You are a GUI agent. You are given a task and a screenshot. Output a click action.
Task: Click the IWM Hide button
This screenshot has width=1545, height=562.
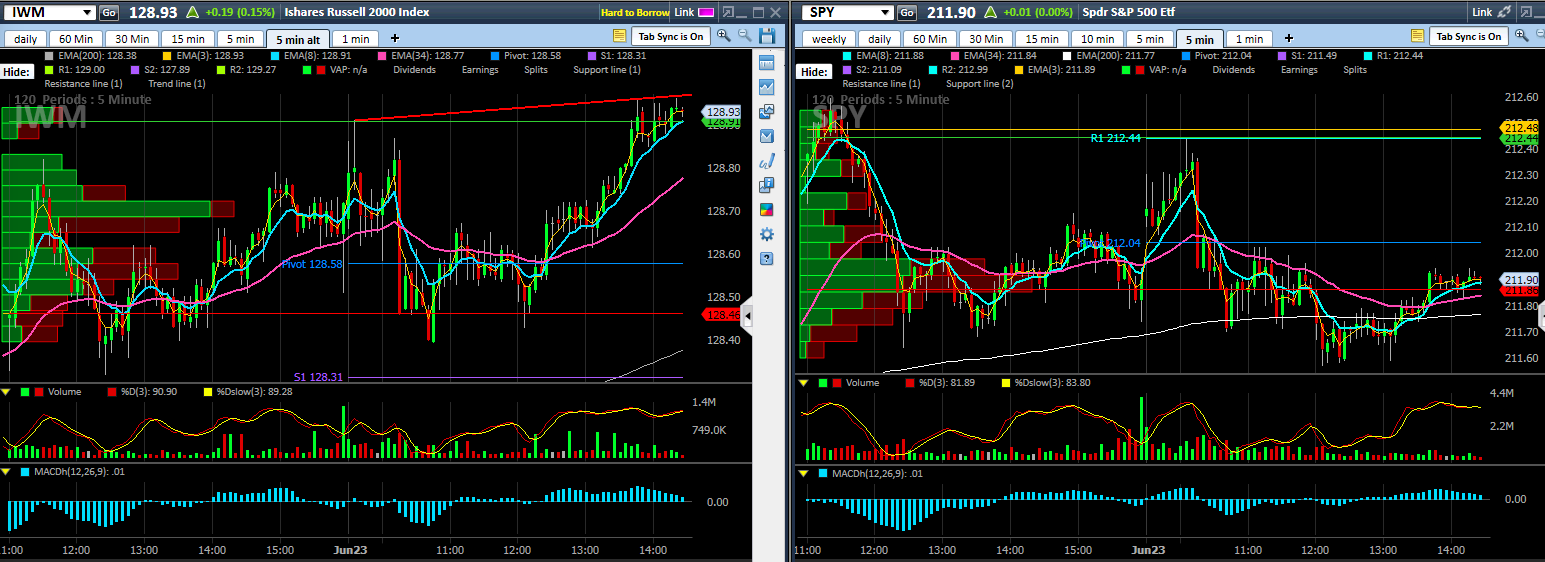pyautogui.click(x=17, y=72)
